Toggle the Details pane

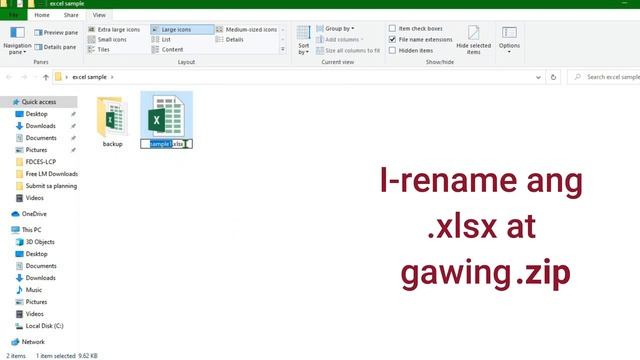pyautogui.click(x=55, y=47)
